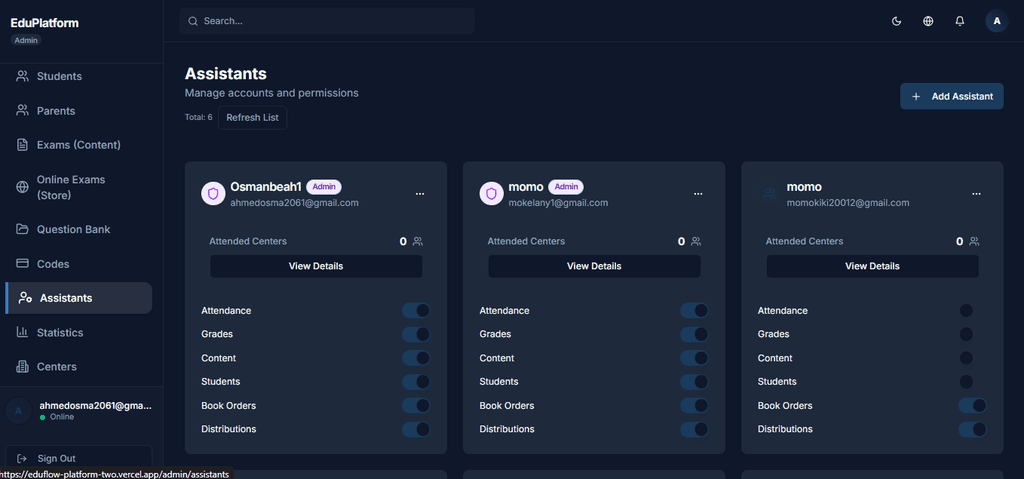Viewport: 1024px width, 479px height.
Task: Click shield avatar of momo admin card
Action: point(491,193)
